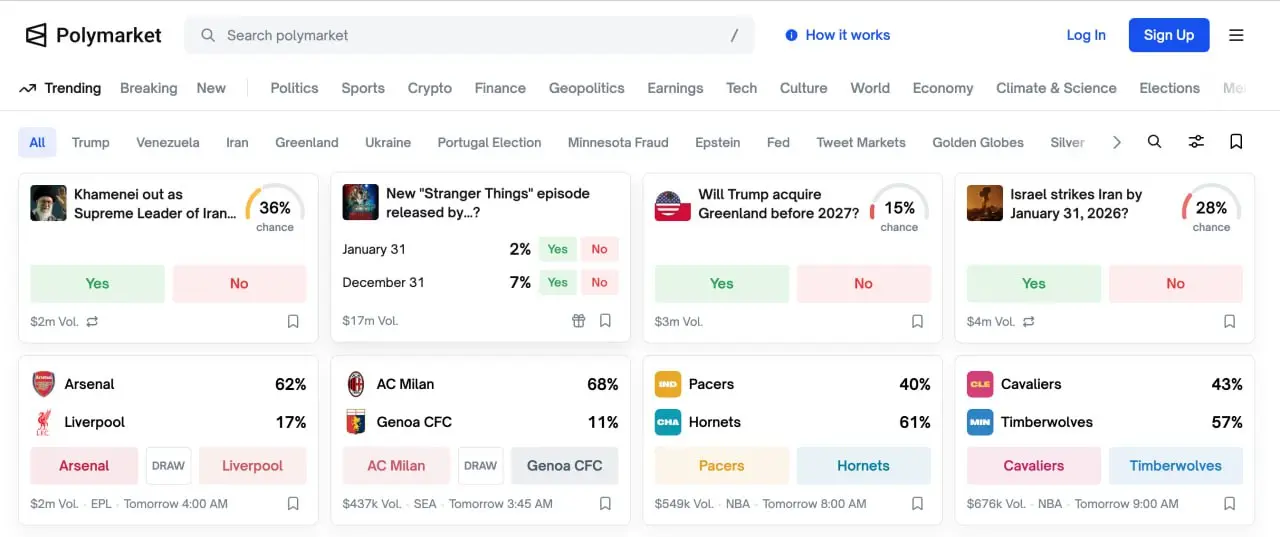1280x537 pixels.
Task: Open the Climate & Science category
Action: coord(1056,88)
